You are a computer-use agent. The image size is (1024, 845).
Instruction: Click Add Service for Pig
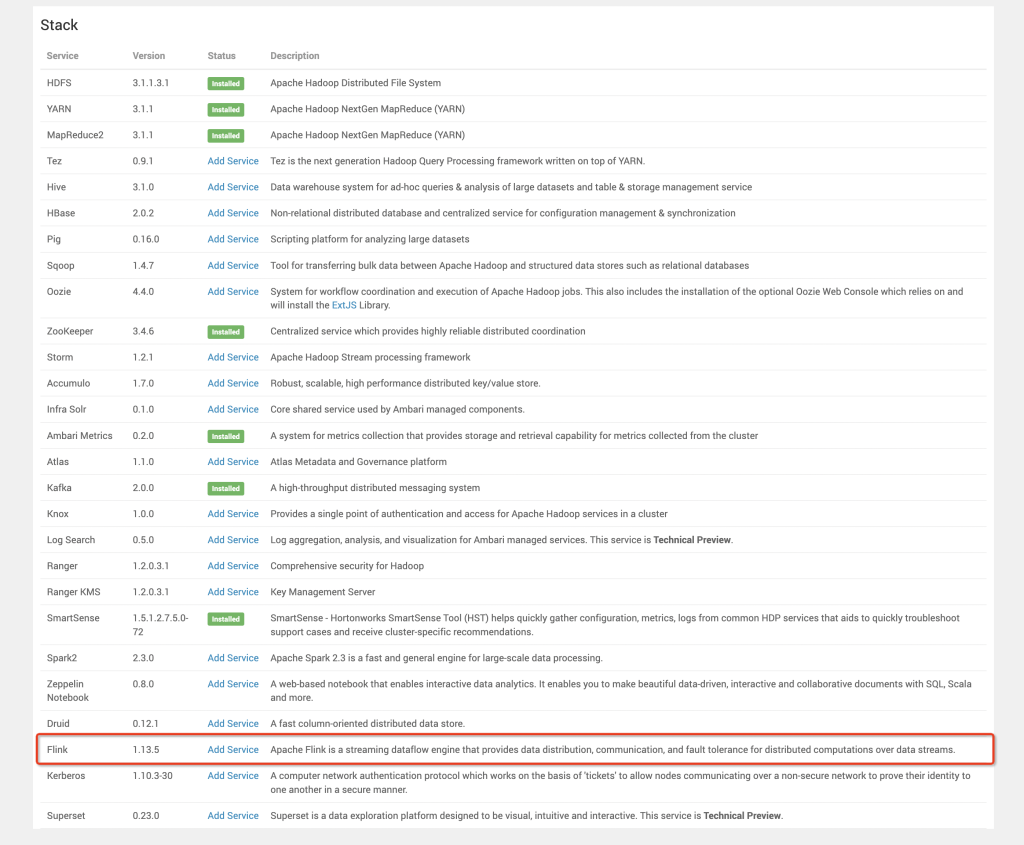(x=233, y=239)
